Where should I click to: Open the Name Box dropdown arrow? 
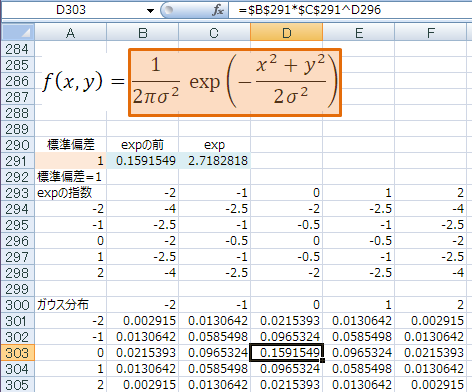150,11
